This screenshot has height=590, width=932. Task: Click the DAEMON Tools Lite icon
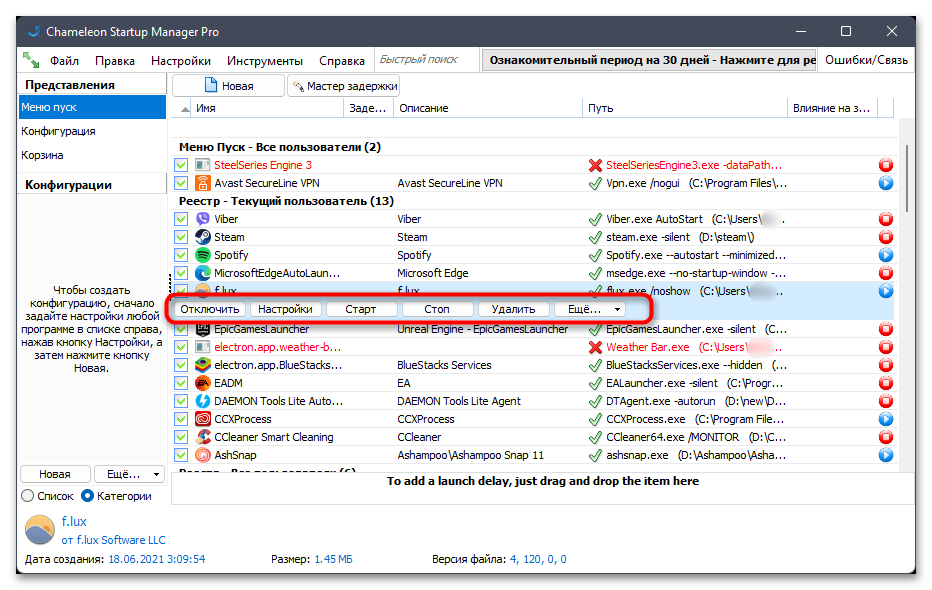(203, 401)
